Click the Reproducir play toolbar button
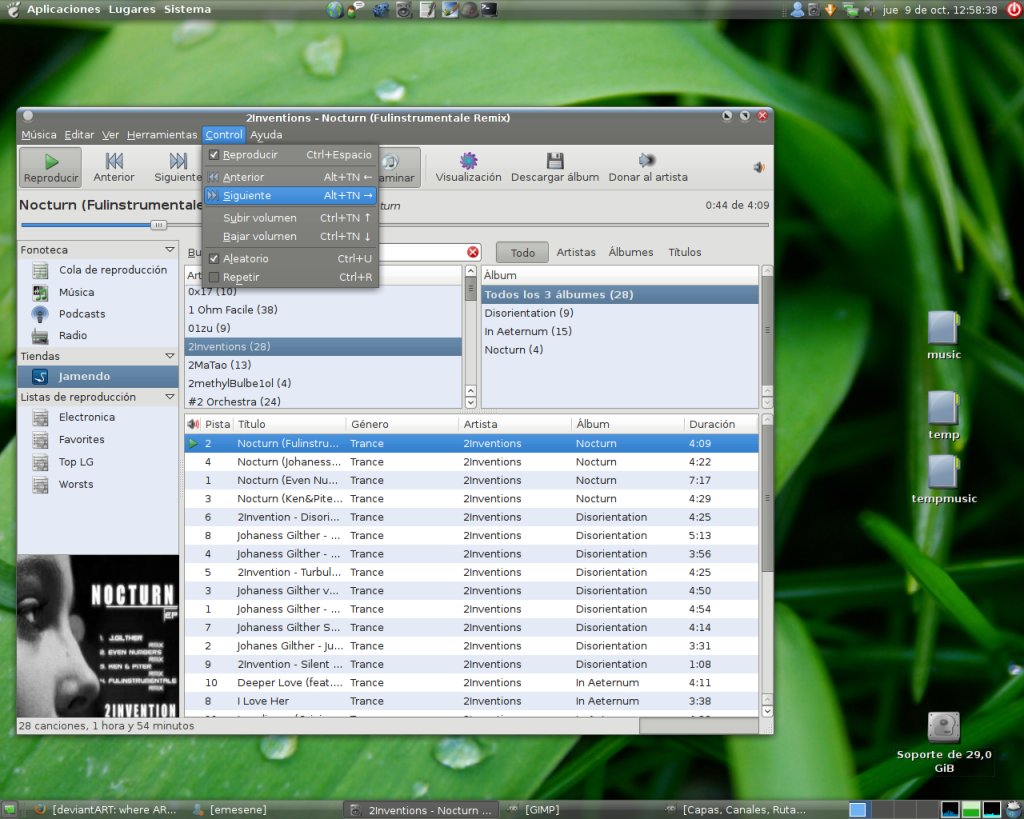Screen dimensions: 1024x819 point(51,167)
